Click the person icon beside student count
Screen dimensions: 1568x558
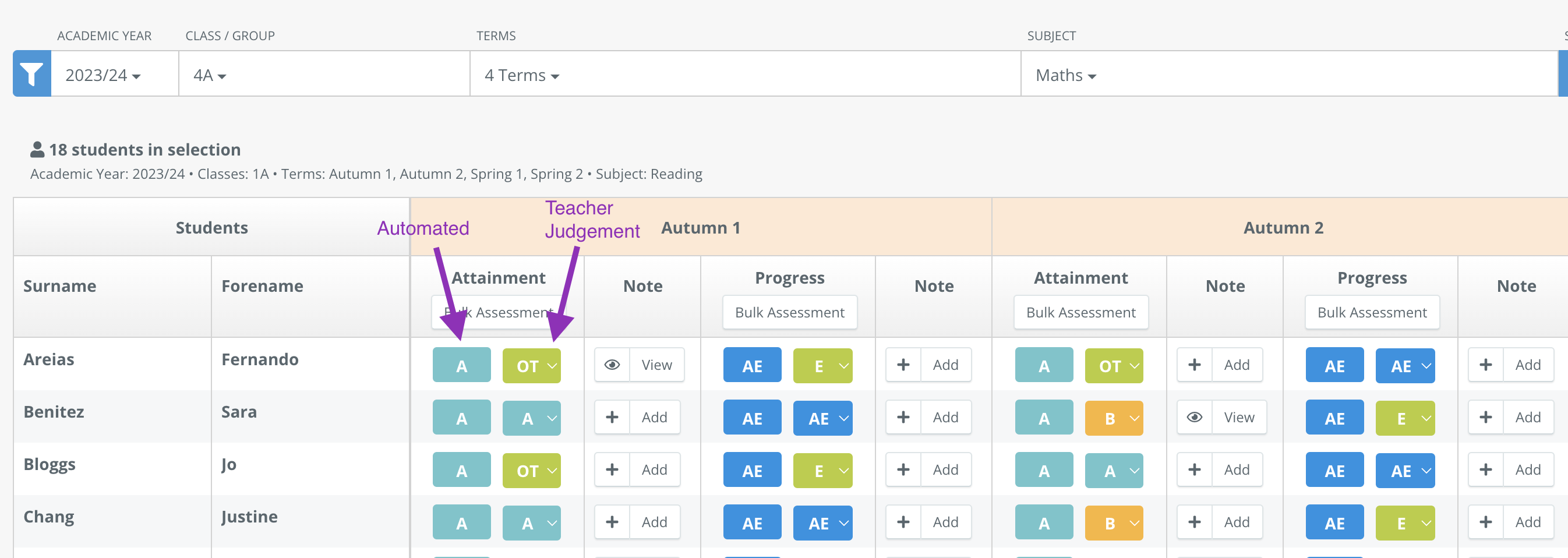coord(37,149)
